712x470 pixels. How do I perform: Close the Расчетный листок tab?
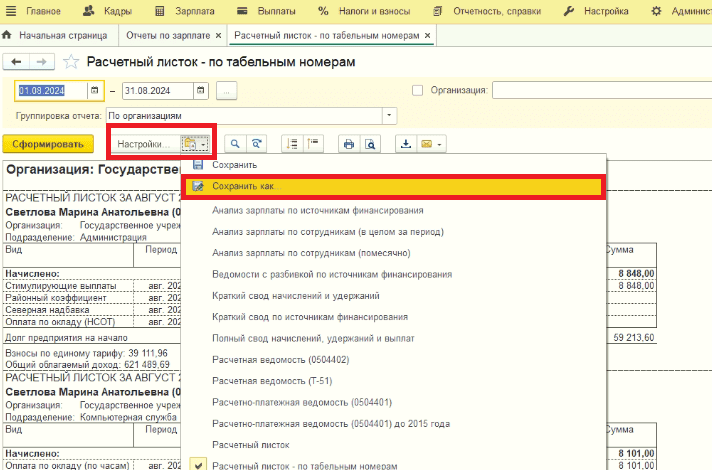[427, 35]
